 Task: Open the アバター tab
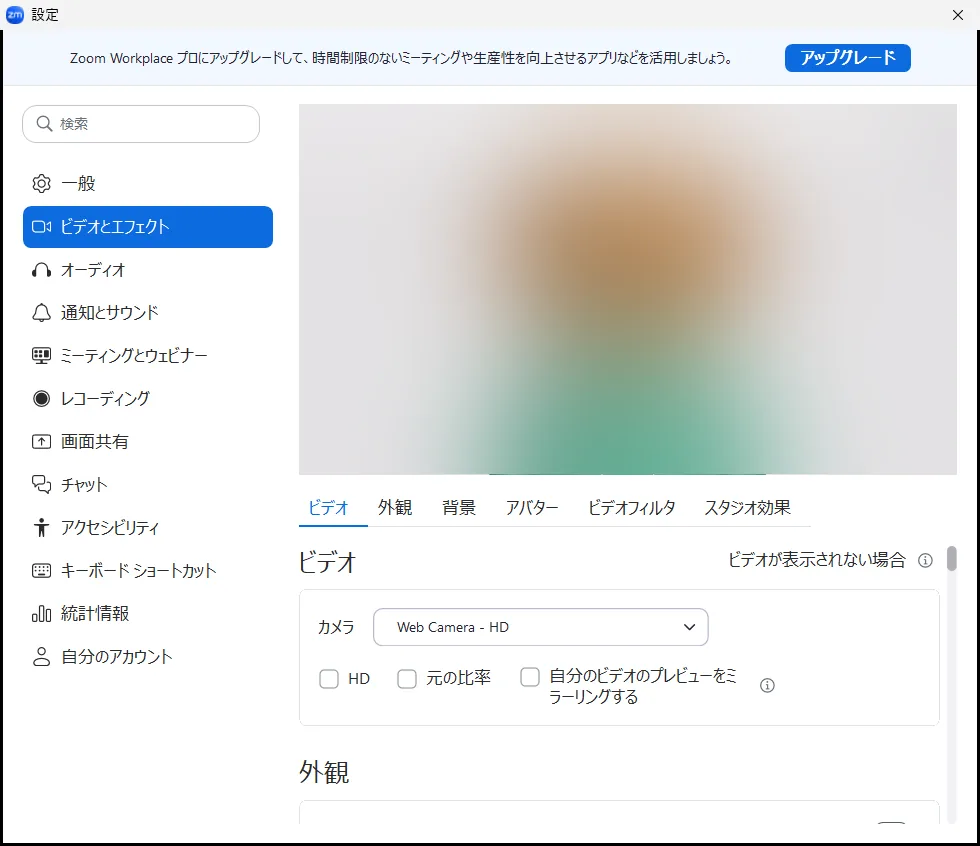[532, 507]
